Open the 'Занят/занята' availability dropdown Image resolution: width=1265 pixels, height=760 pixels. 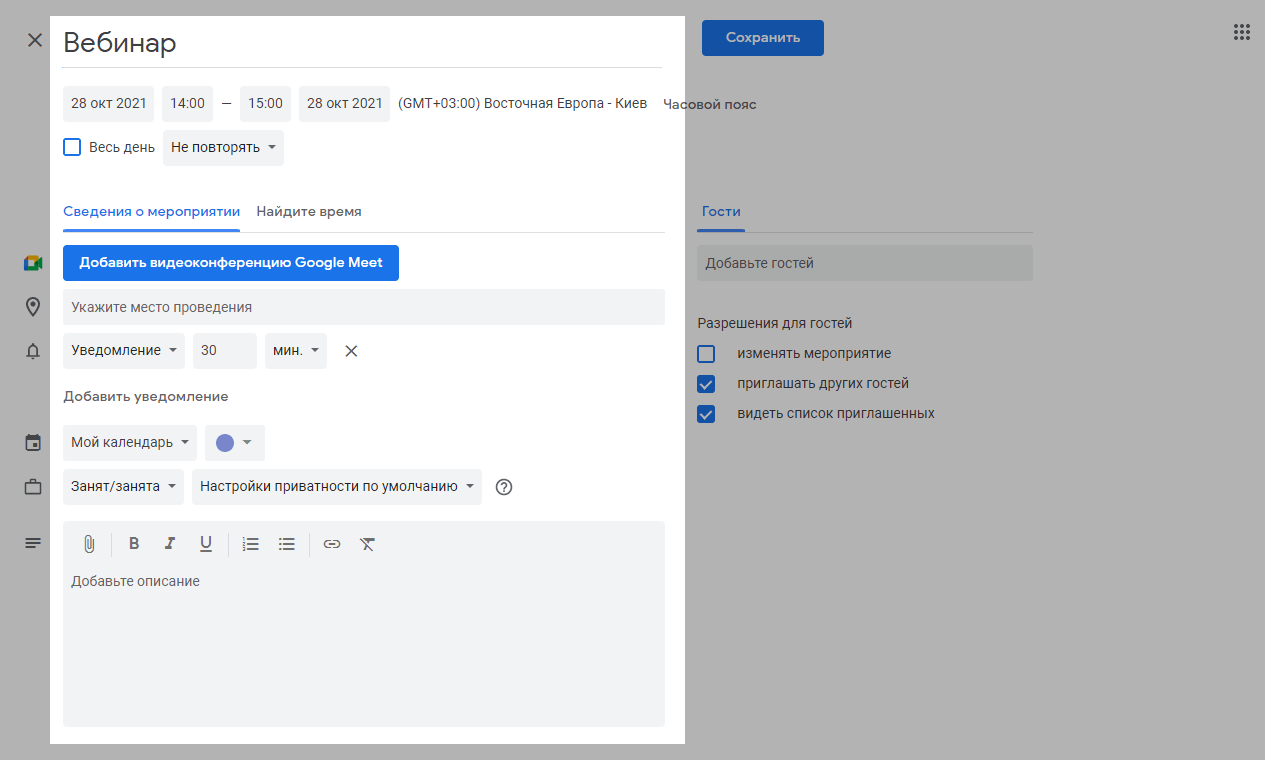[123, 487]
